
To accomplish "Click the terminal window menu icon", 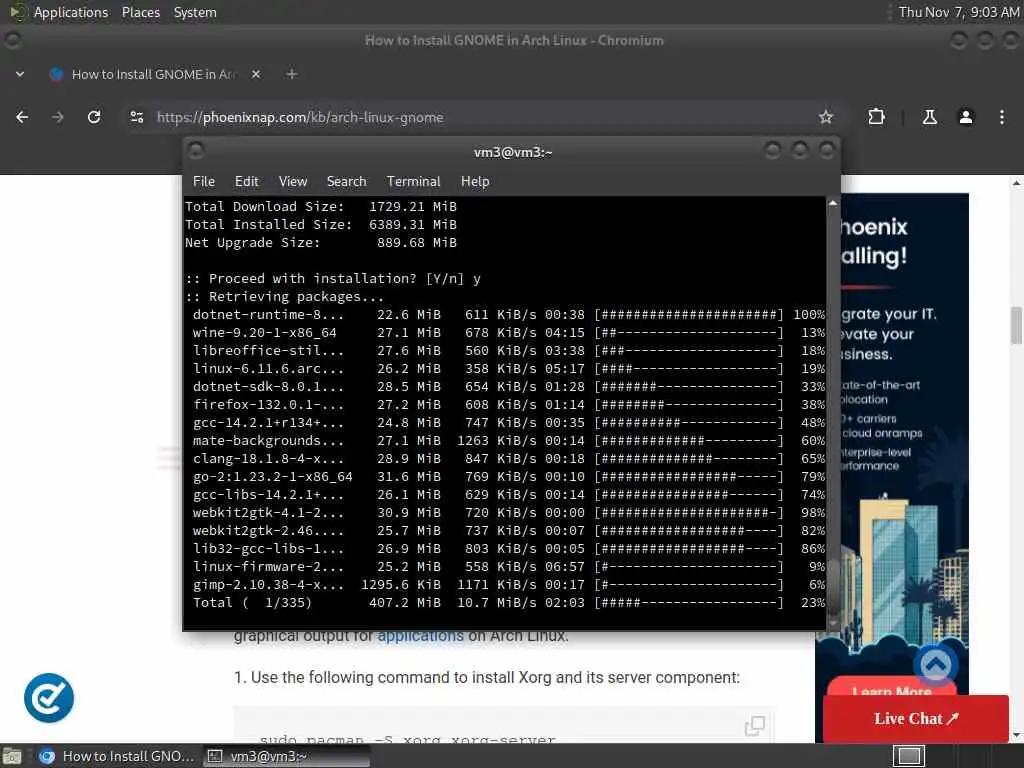I will (x=196, y=151).
